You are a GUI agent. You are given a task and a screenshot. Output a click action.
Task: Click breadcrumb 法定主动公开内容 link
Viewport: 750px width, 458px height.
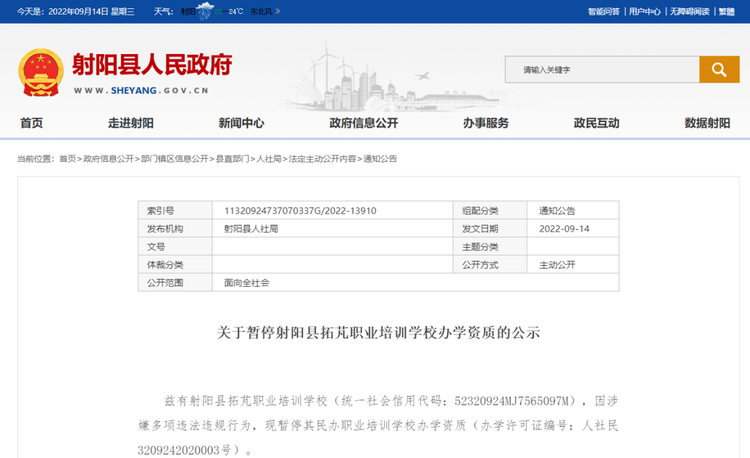click(x=322, y=159)
